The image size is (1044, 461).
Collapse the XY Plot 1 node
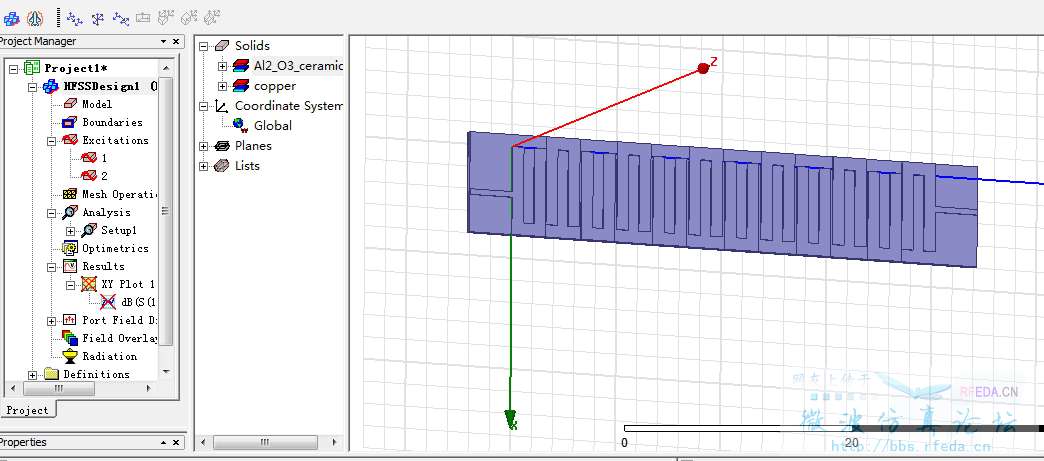pyautogui.click(x=71, y=284)
